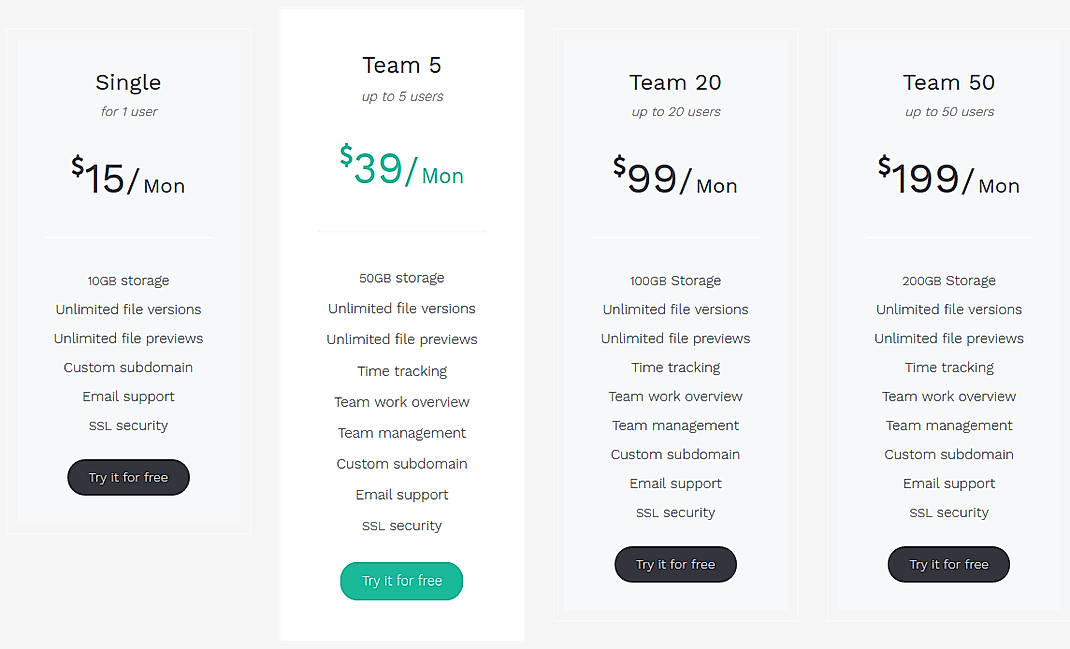Select the Team 5 plan heading
Viewport: 1070px width, 649px height.
click(401, 64)
